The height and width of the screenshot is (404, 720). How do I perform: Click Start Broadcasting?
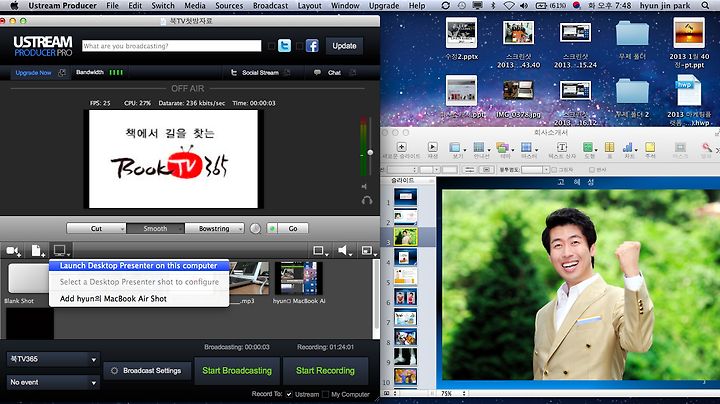pyautogui.click(x=237, y=370)
